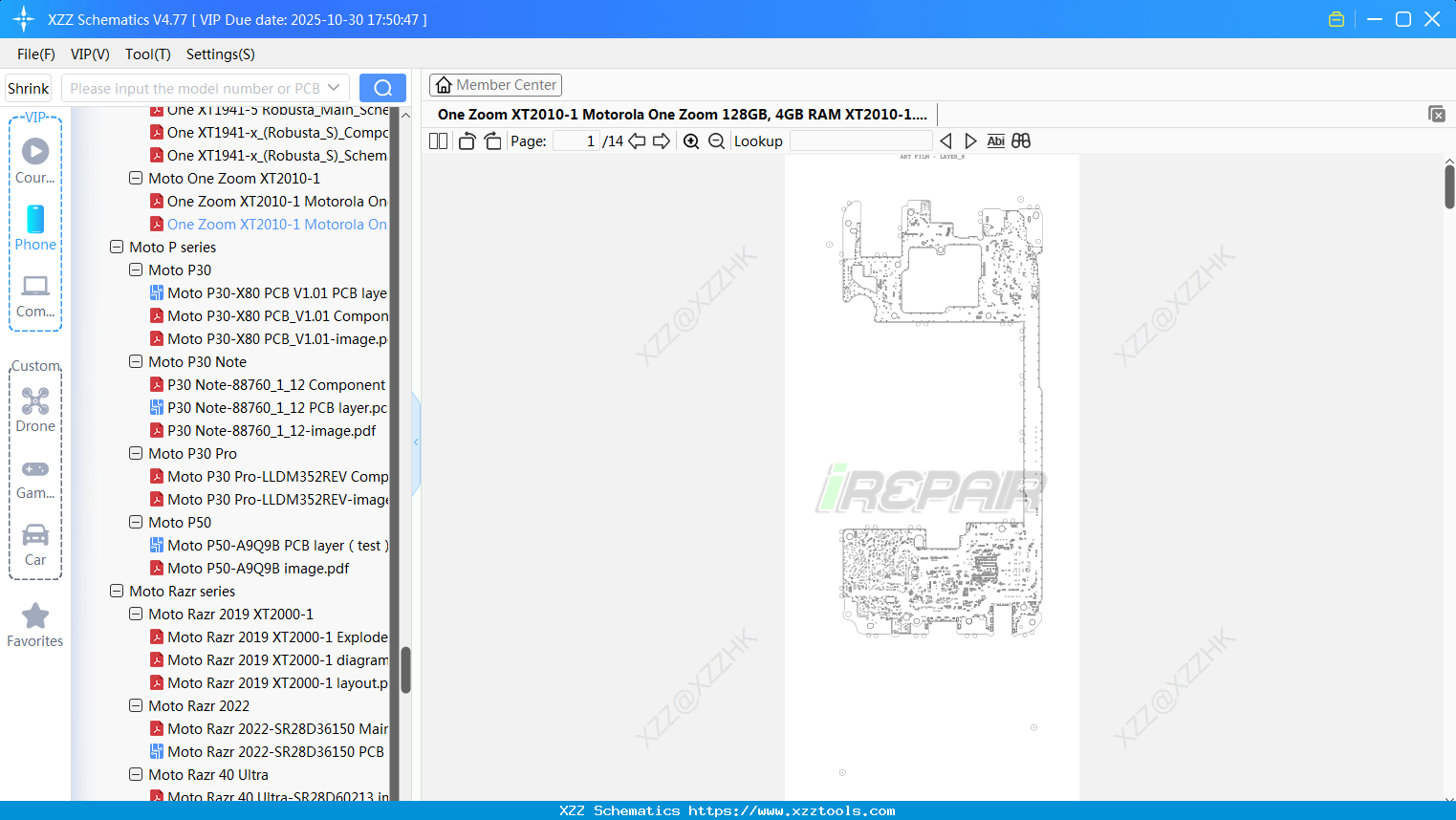Click the yellow icon in the title bar
Image resolution: width=1456 pixels, height=820 pixels.
[1336, 19]
